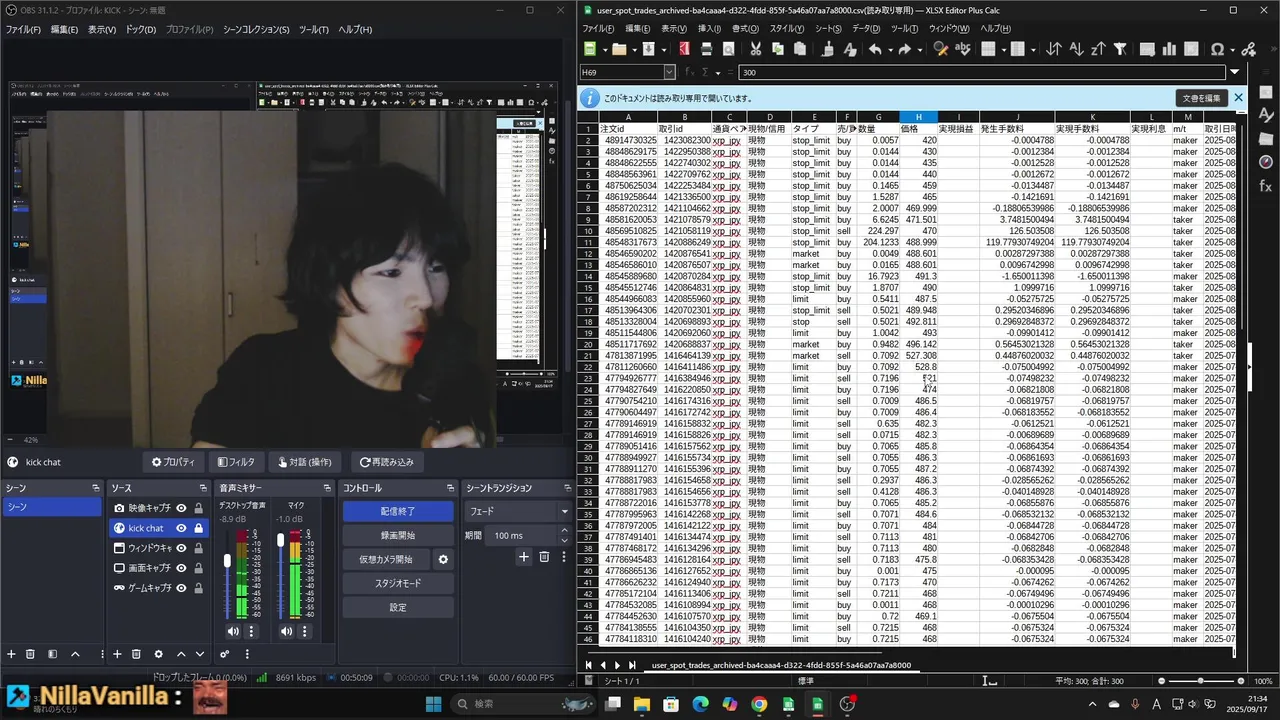Click the add transition plus icon

[x=523, y=557]
